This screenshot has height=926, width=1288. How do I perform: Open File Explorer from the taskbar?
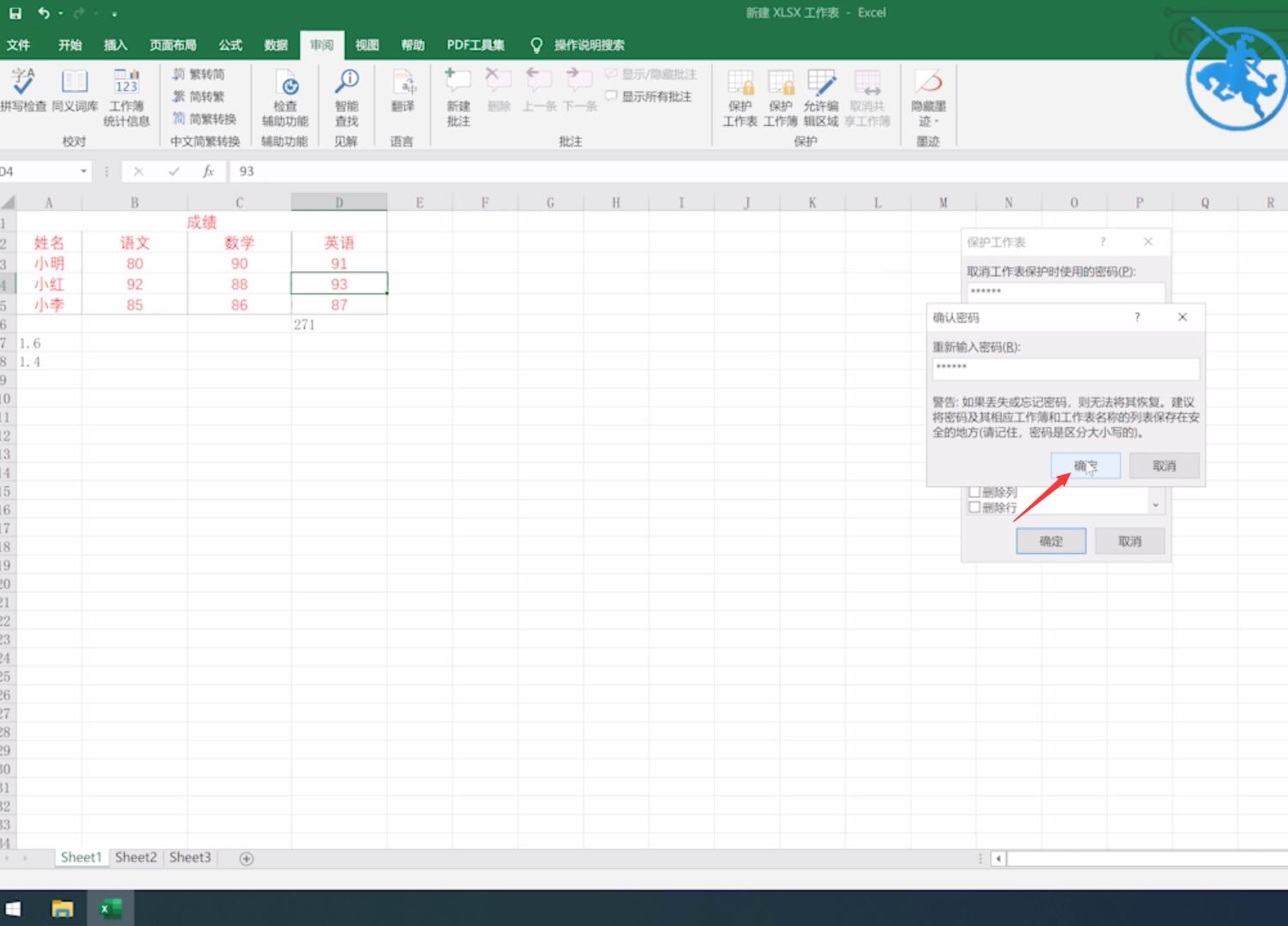(x=63, y=909)
